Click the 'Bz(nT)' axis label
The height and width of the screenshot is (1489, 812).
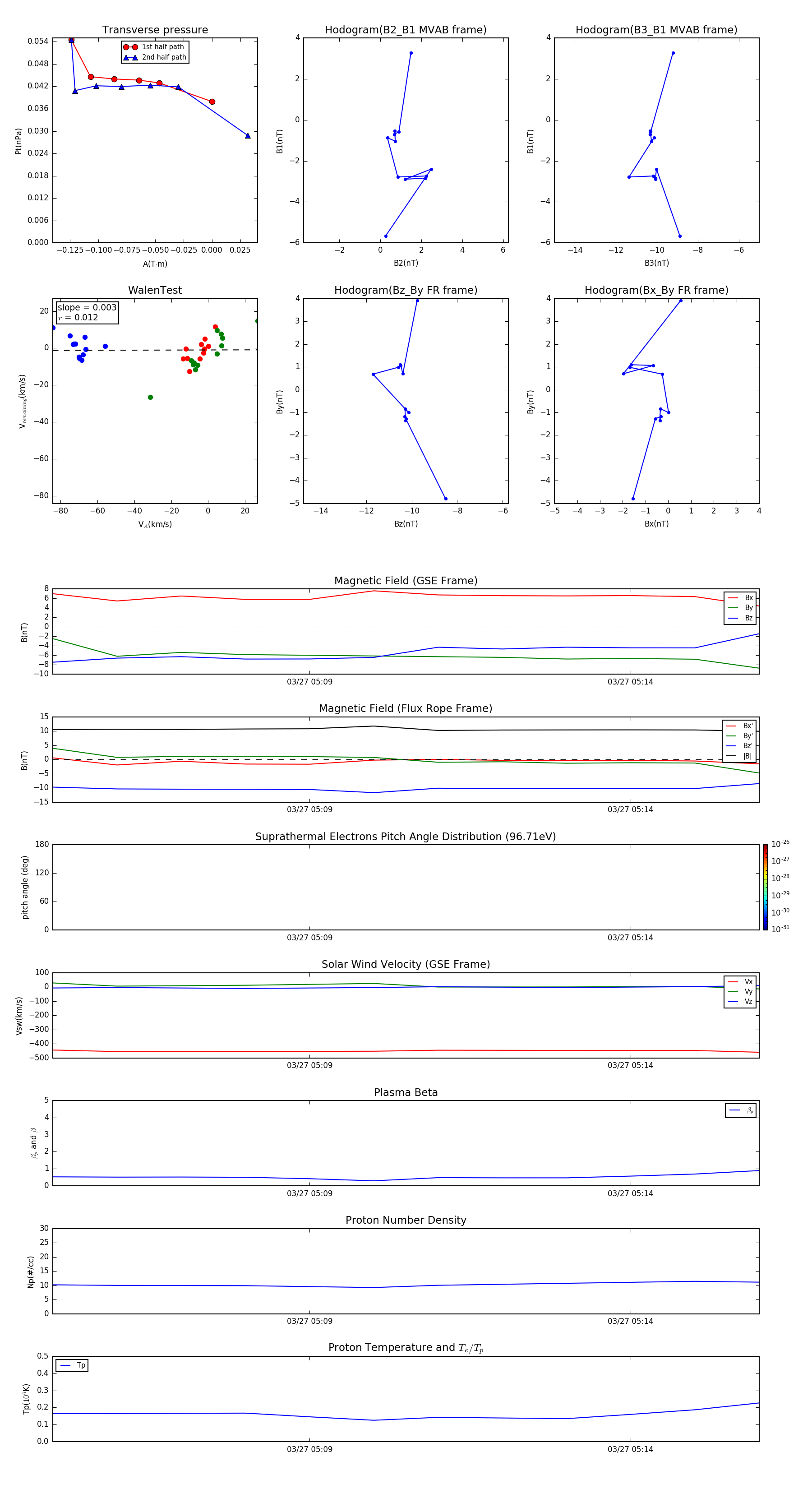click(406, 524)
